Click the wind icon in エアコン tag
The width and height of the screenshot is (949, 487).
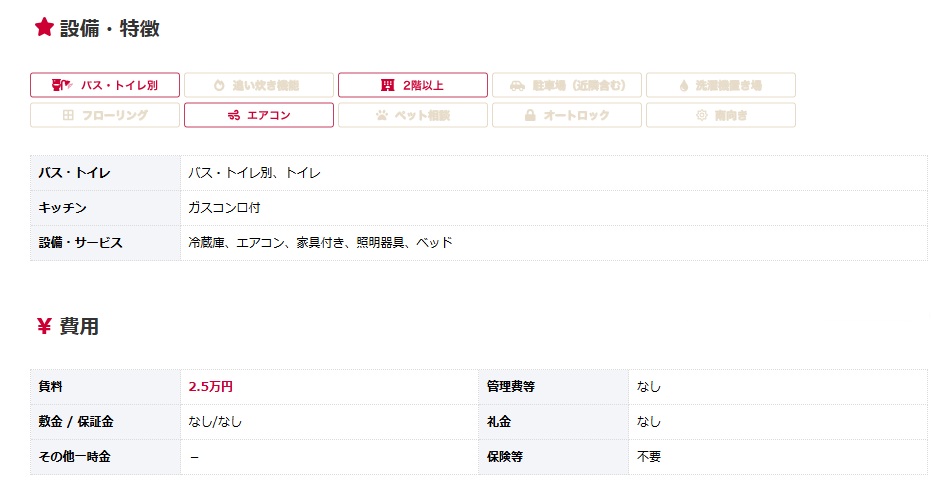pyautogui.click(x=233, y=115)
